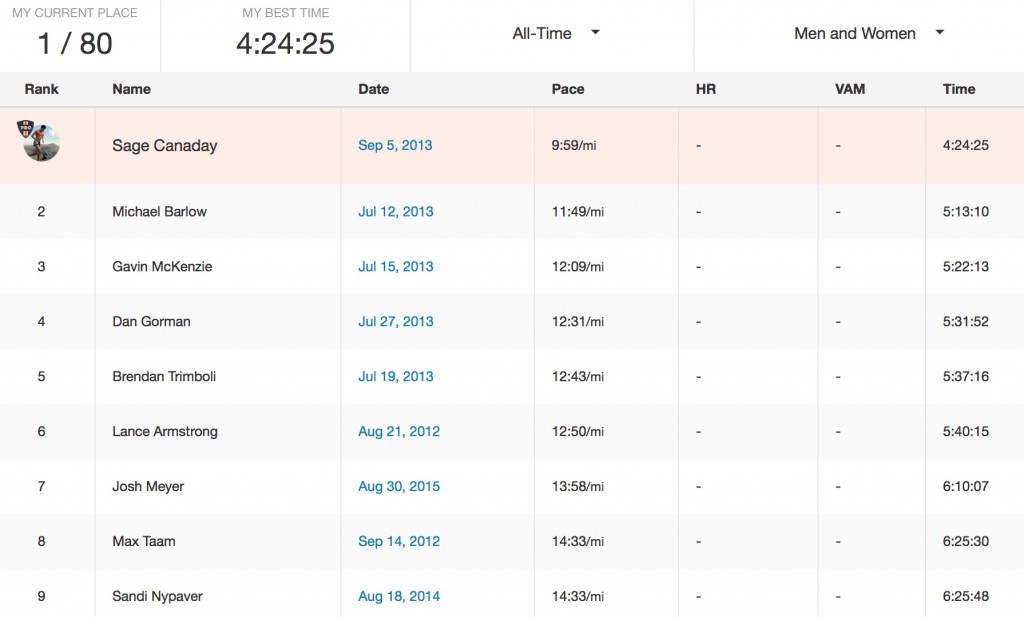Click the My Best Time 4:24:25 panel

coord(285,35)
